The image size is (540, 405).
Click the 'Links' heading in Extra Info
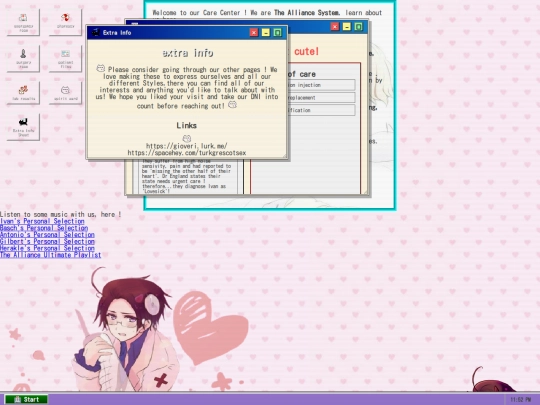187,125
